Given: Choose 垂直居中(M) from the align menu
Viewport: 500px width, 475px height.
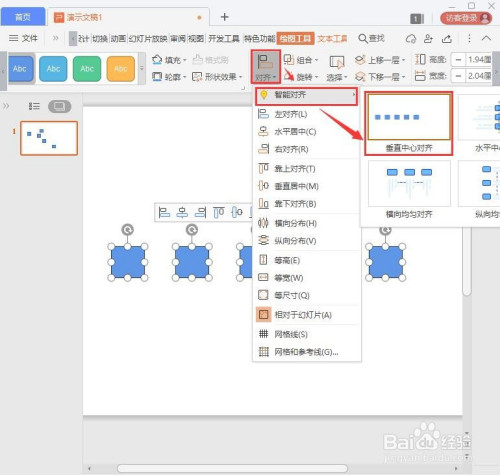Looking at the screenshot, I should [306, 186].
